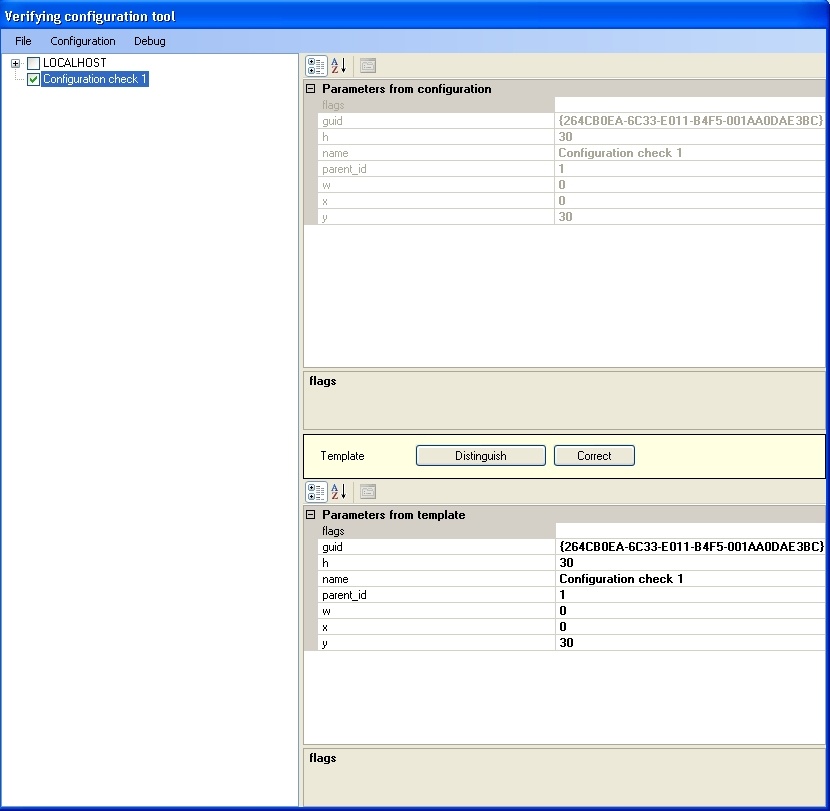Select parent_id label in template parameters
This screenshot has width=830, height=811.
(x=436, y=595)
